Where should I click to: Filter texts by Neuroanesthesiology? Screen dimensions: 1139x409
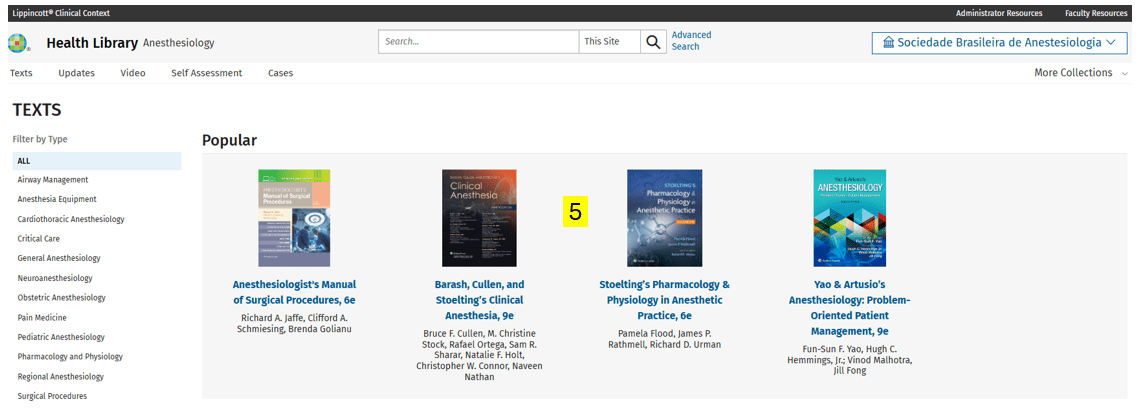pyautogui.click(x=55, y=278)
